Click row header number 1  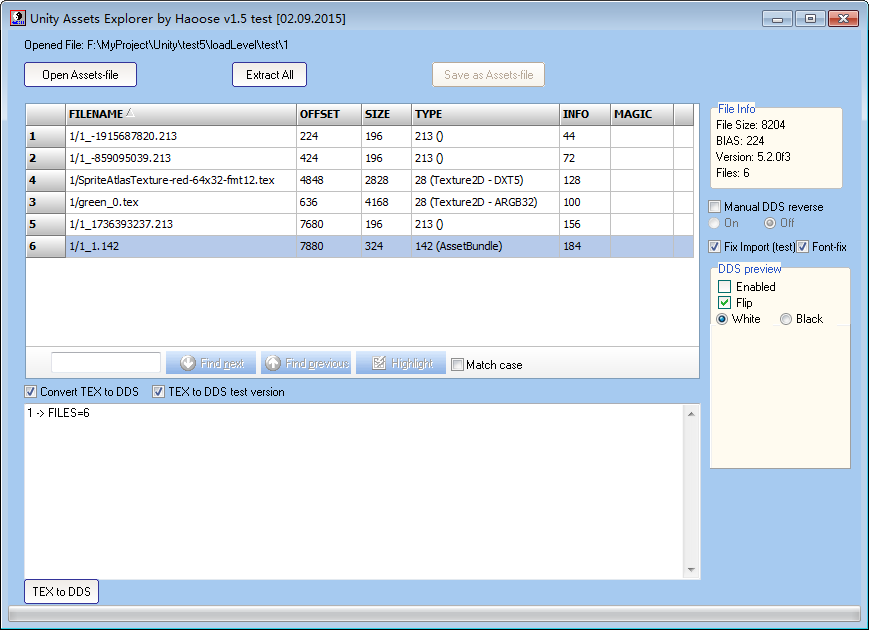pyautogui.click(x=45, y=136)
